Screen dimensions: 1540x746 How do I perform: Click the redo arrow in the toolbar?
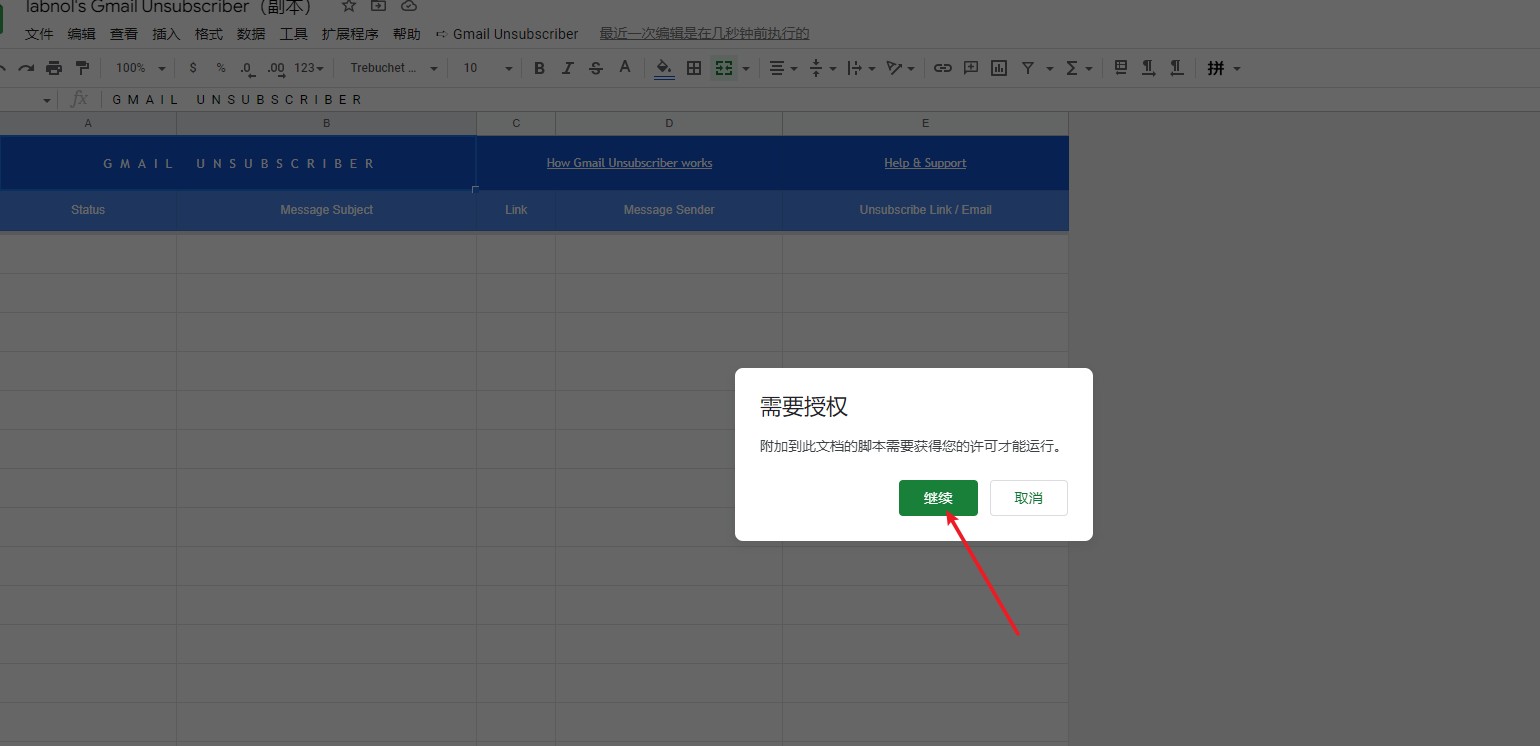(x=26, y=68)
